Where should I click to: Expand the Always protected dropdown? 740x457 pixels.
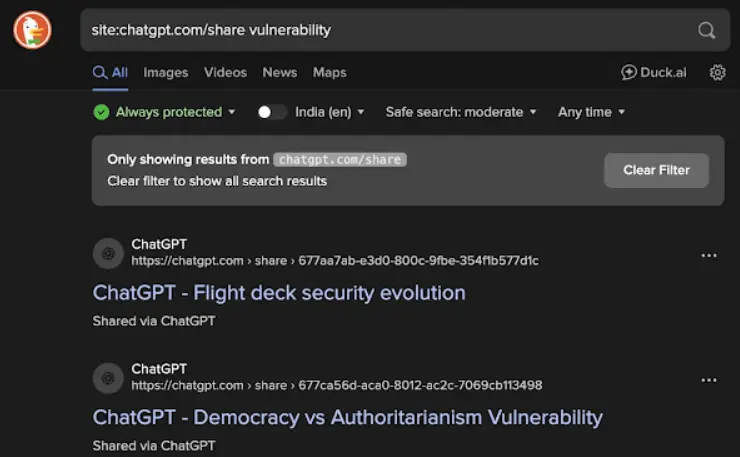(x=165, y=112)
